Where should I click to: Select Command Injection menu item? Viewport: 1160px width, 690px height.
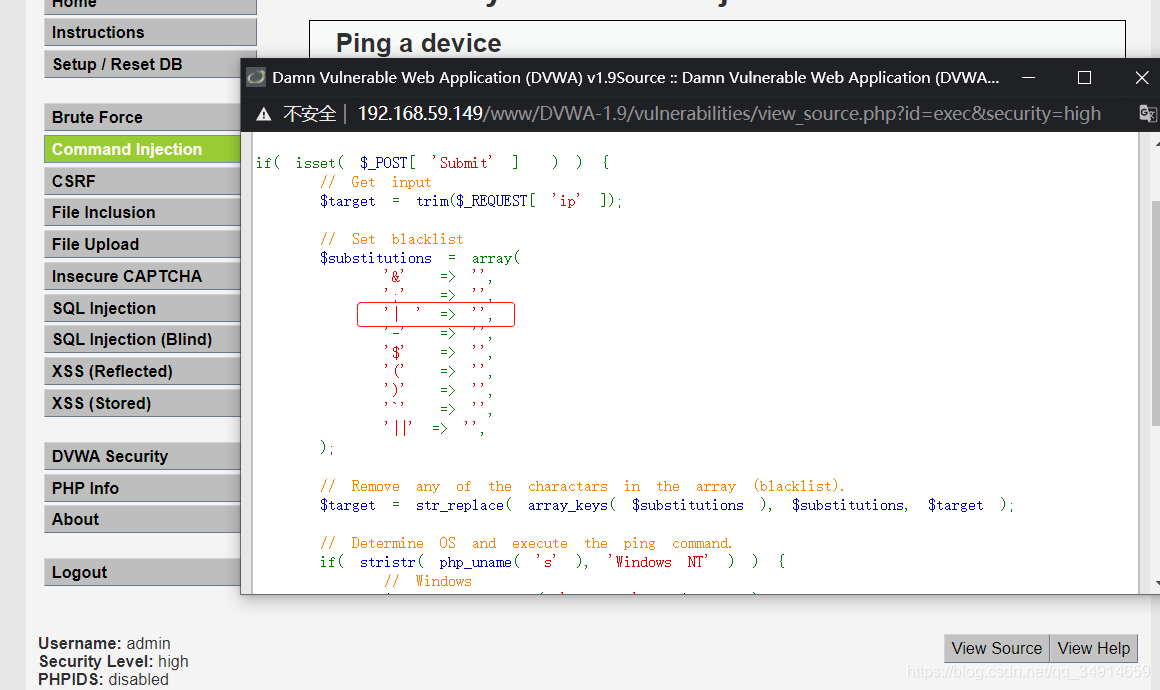[143, 149]
